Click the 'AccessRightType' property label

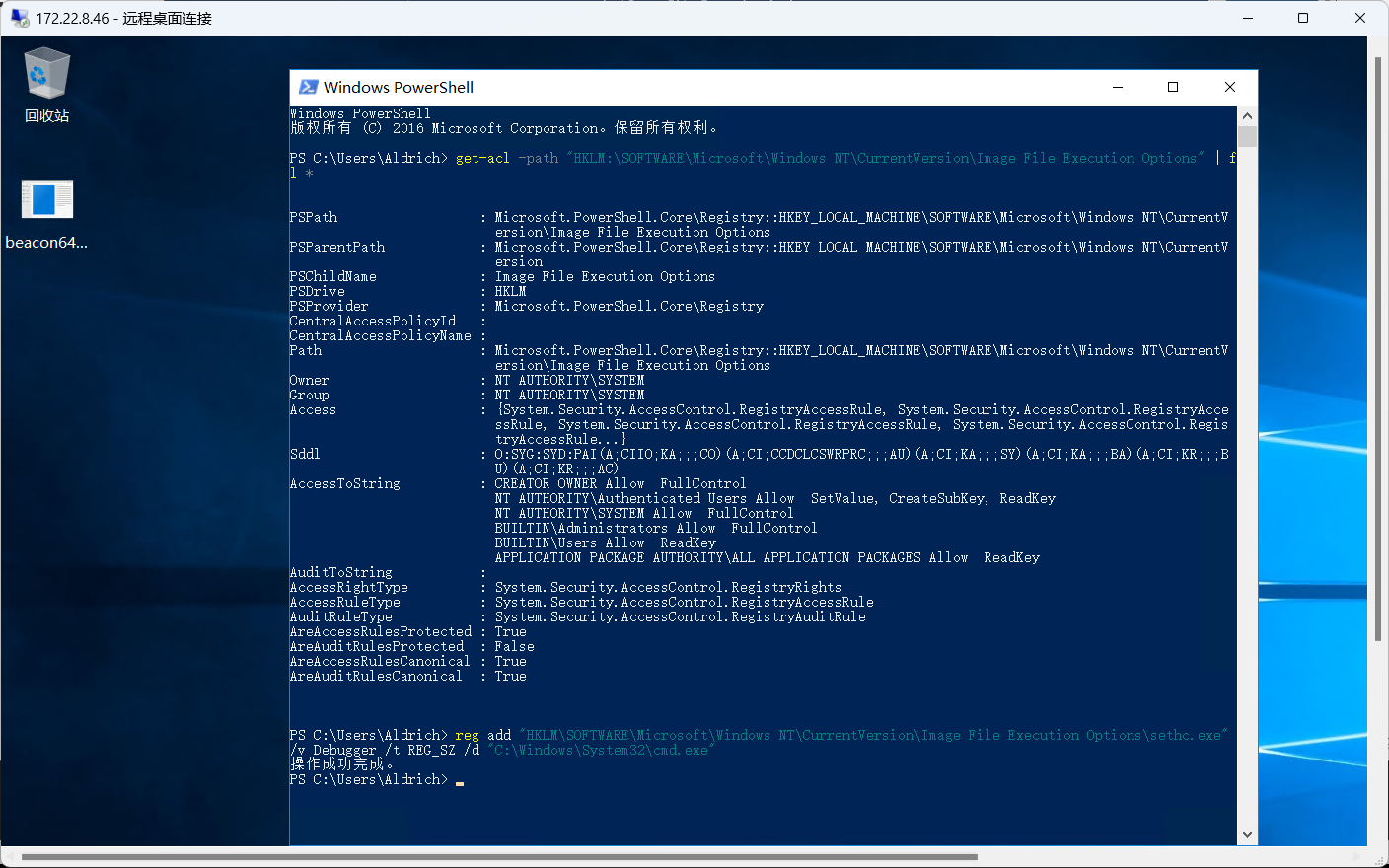[349, 587]
